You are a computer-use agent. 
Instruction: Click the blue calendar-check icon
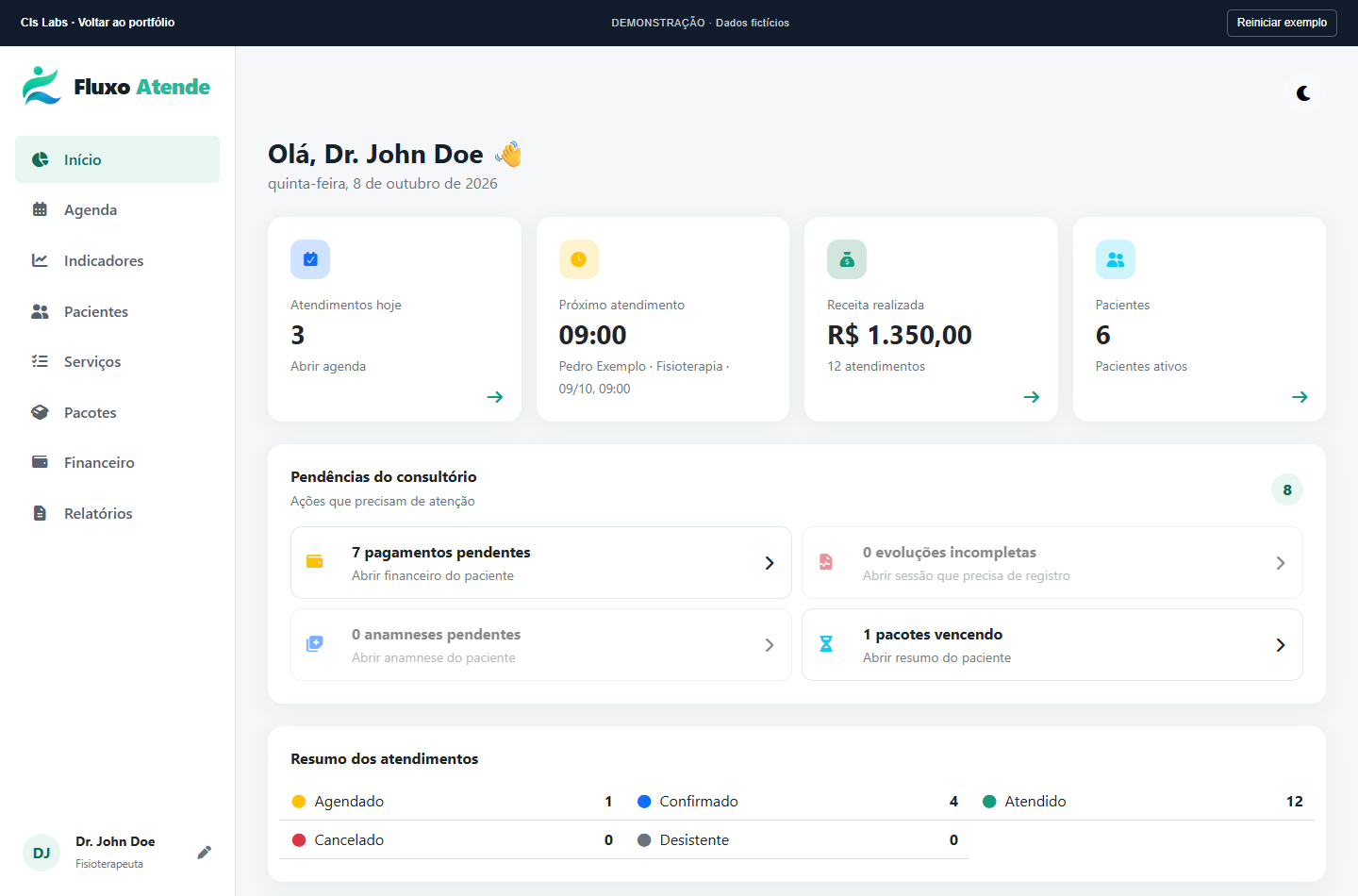(x=310, y=259)
